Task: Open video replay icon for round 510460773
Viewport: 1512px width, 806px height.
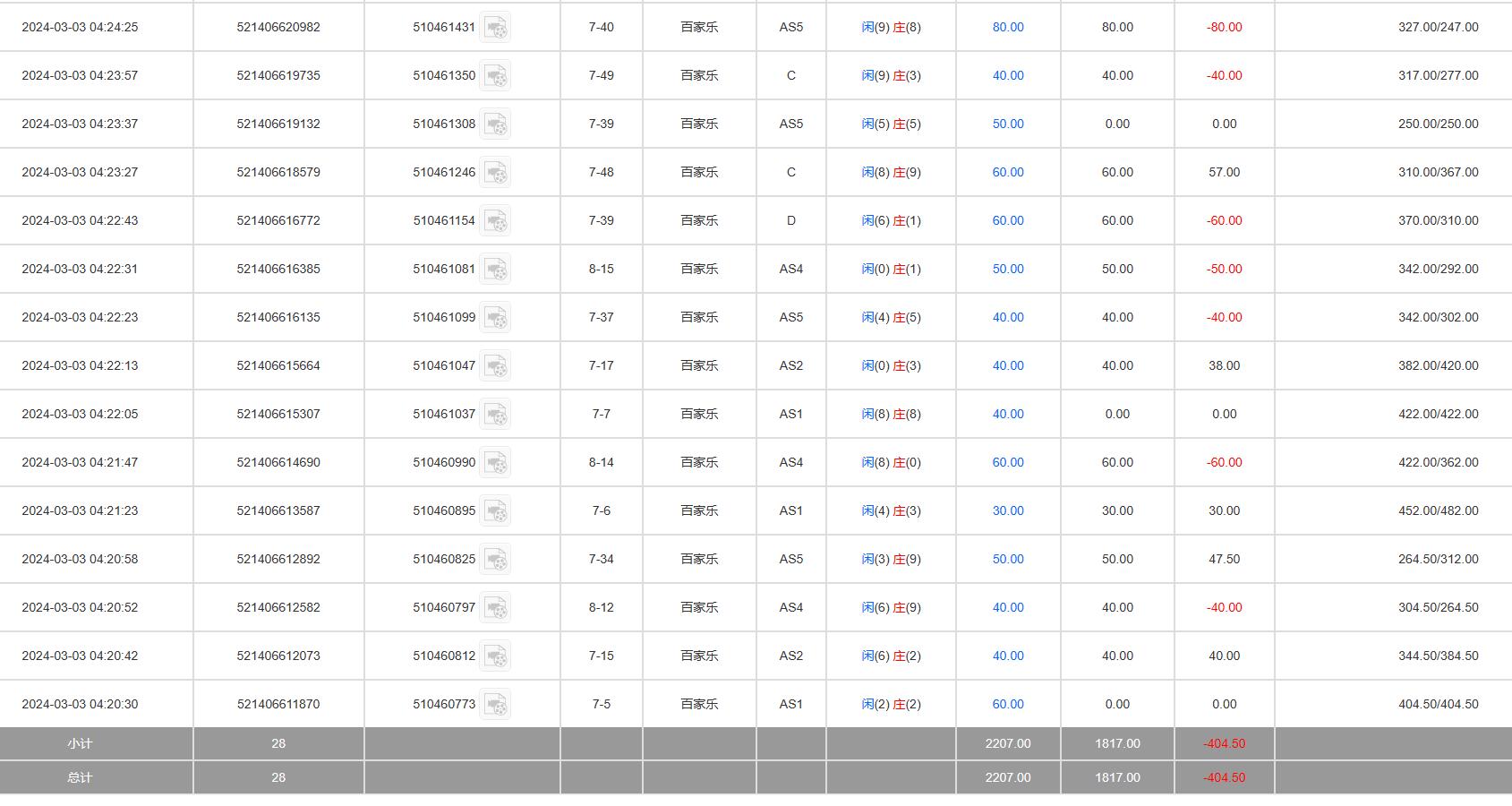Action: click(x=495, y=705)
